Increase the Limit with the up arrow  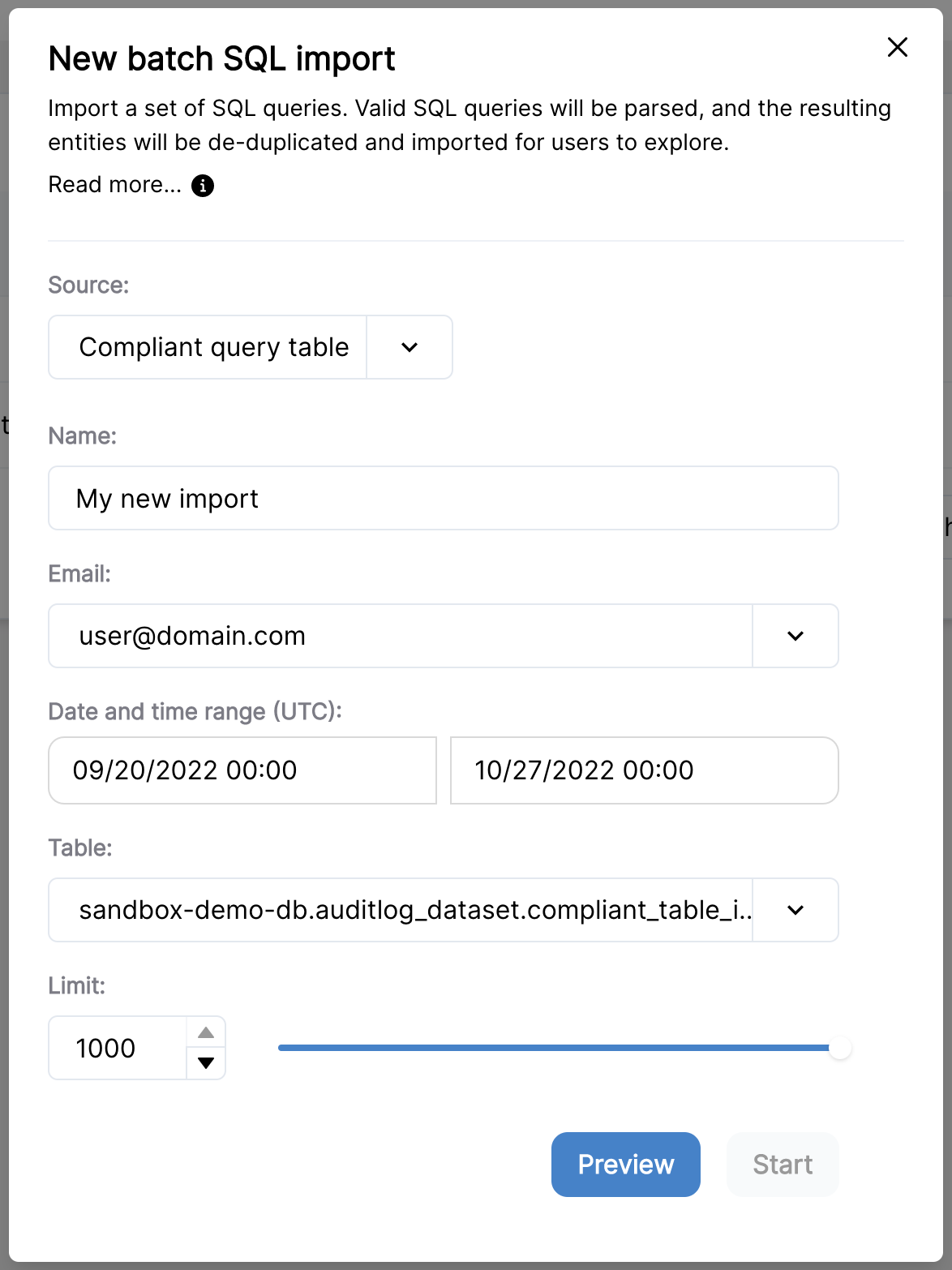click(206, 1032)
